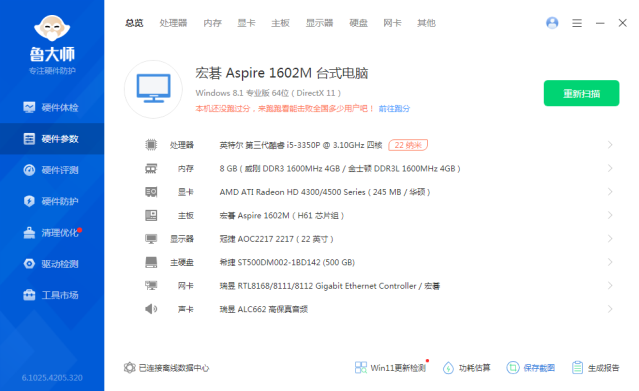Follow the 前往跑分 link
The image size is (639, 391).
[394, 108]
